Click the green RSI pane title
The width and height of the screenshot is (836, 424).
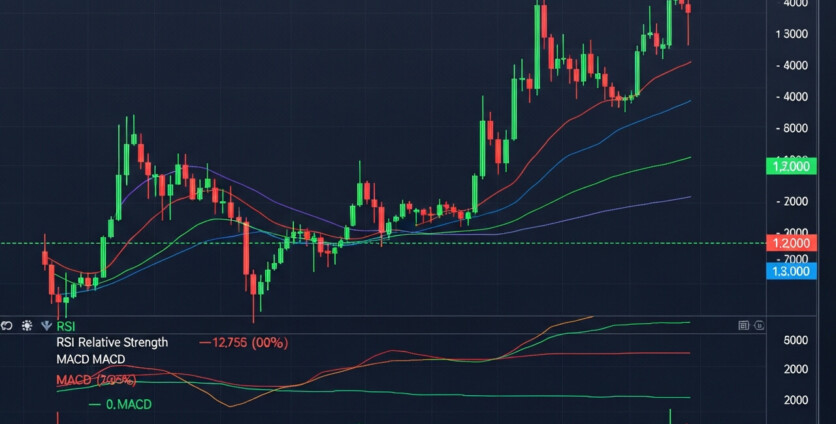66,326
